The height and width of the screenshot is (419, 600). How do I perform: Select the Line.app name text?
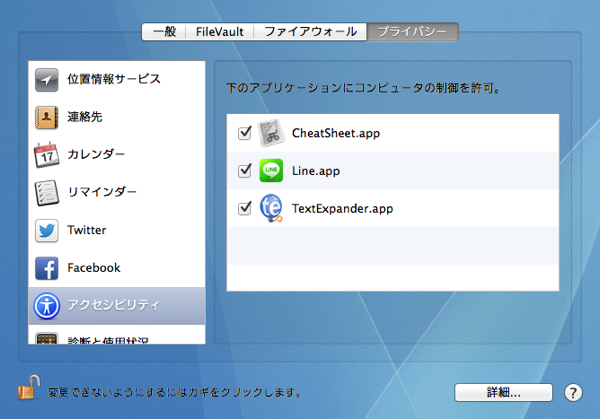click(x=316, y=171)
